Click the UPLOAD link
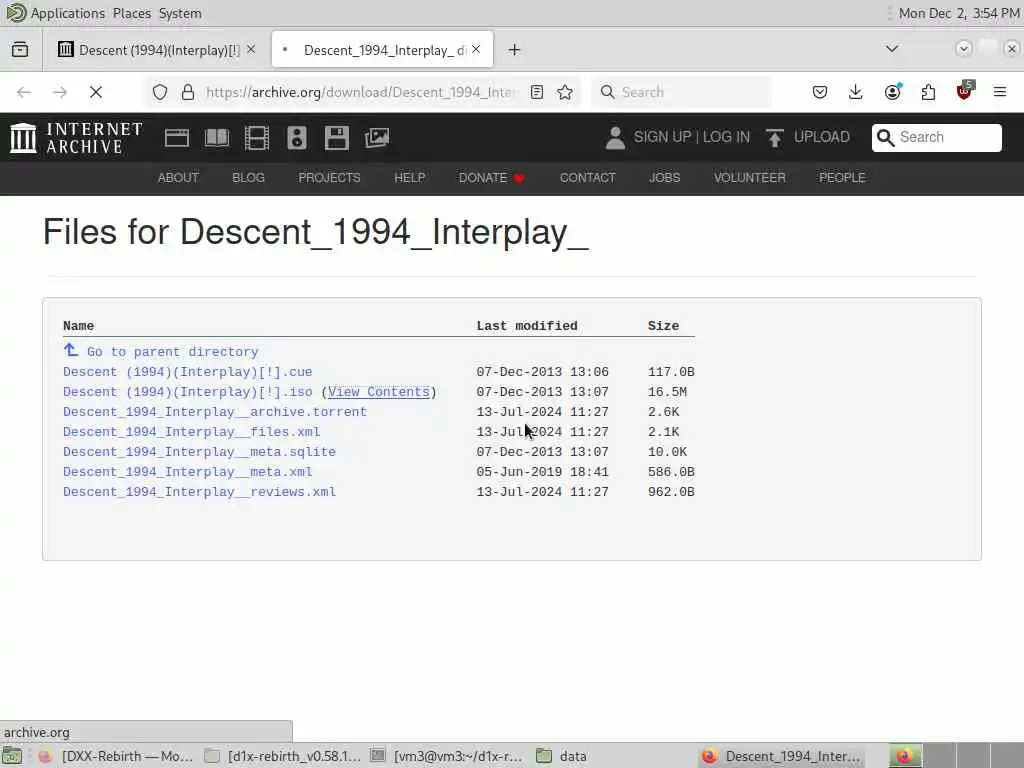Image resolution: width=1024 pixels, height=768 pixels. tap(822, 137)
